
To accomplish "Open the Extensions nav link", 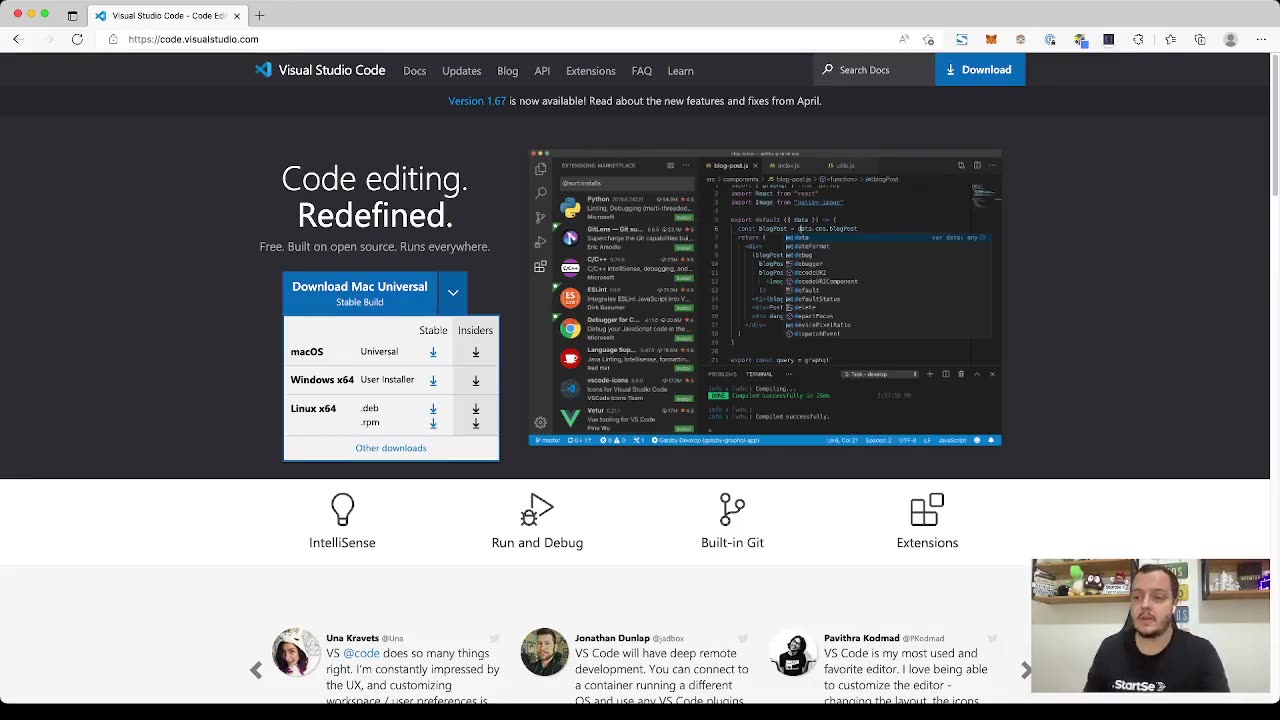I will pos(590,71).
